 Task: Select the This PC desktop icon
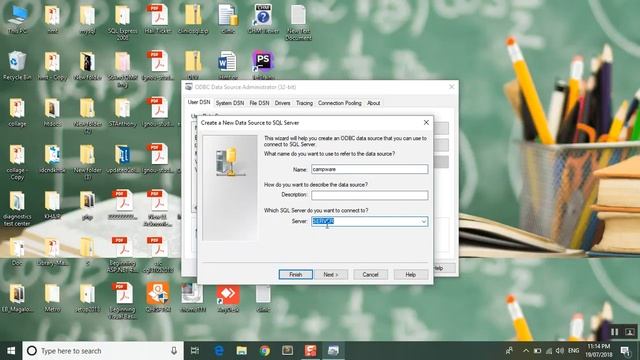pyautogui.click(x=17, y=19)
